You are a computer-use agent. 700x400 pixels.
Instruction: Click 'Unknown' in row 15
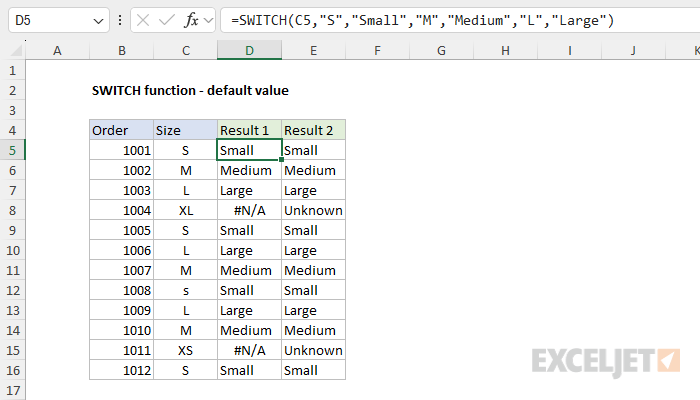click(313, 350)
